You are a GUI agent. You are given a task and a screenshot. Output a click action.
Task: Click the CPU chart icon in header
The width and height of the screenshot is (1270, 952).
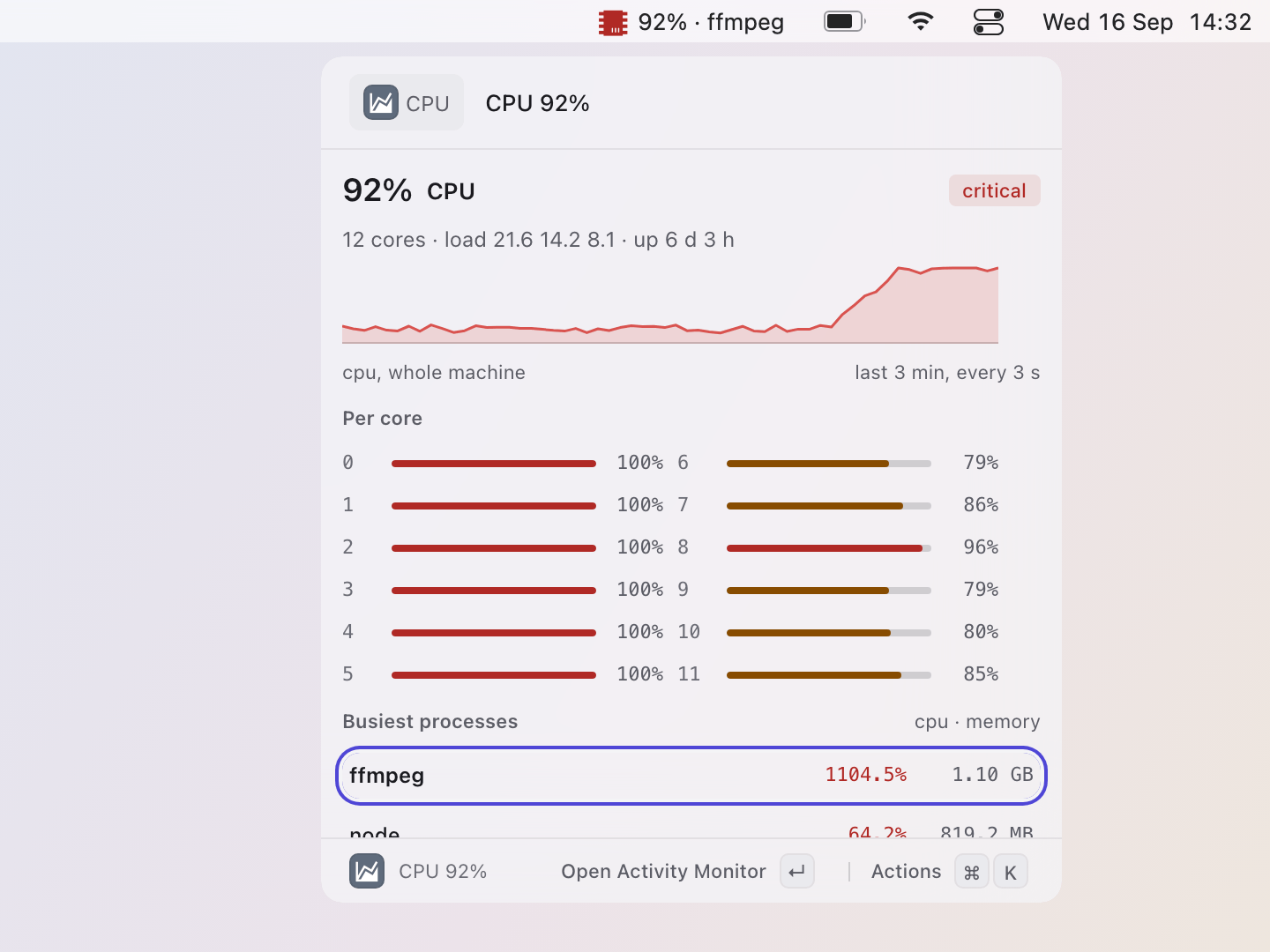381,103
